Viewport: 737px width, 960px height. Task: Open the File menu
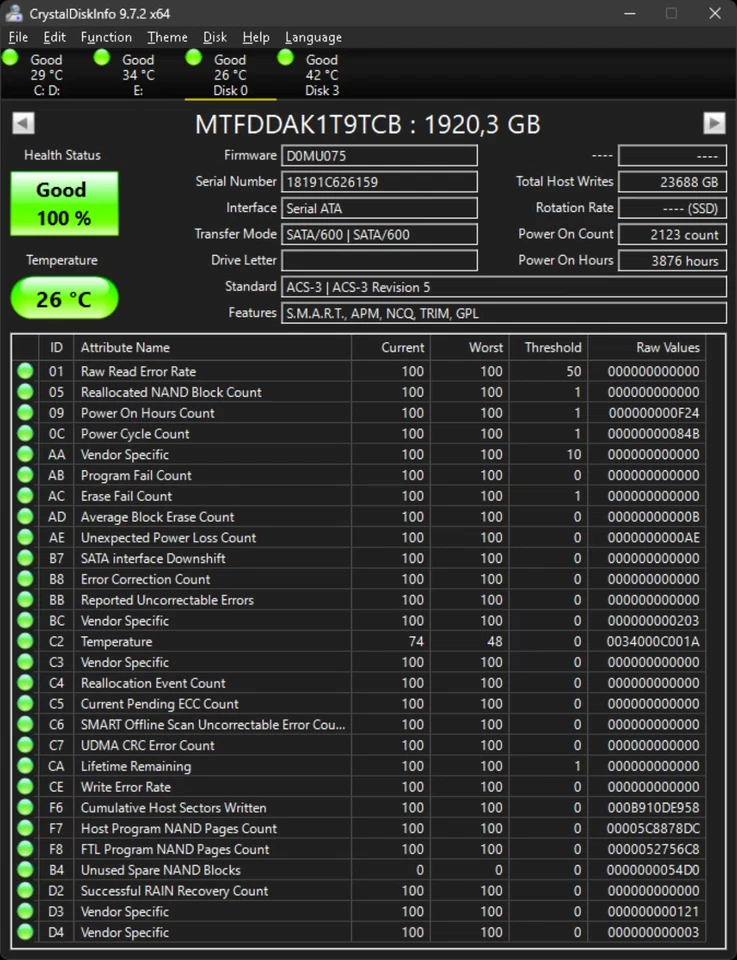point(18,37)
